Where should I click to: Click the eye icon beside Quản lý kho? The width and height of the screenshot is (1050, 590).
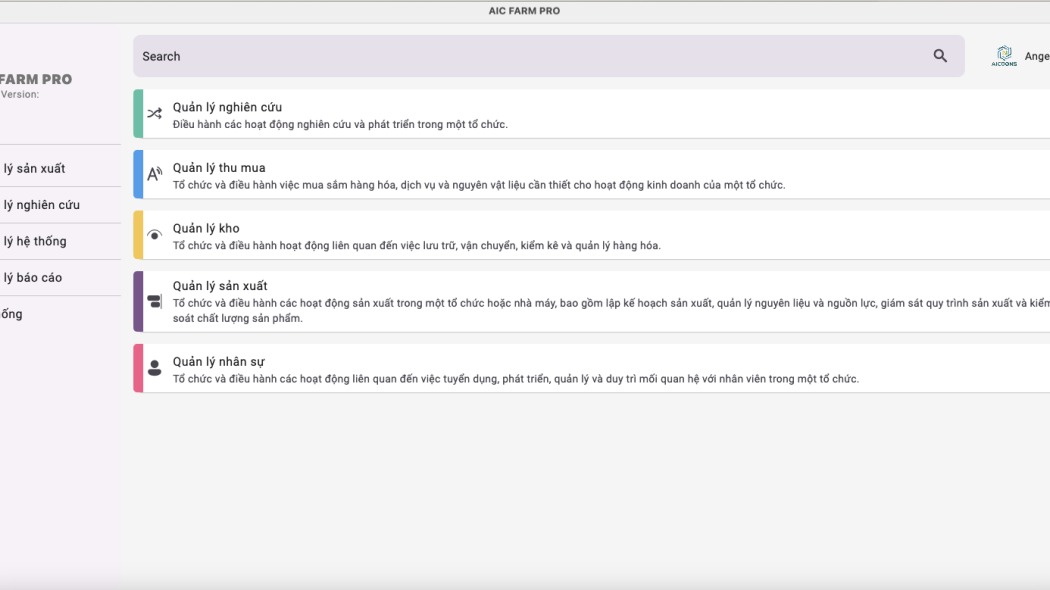[x=154, y=235]
